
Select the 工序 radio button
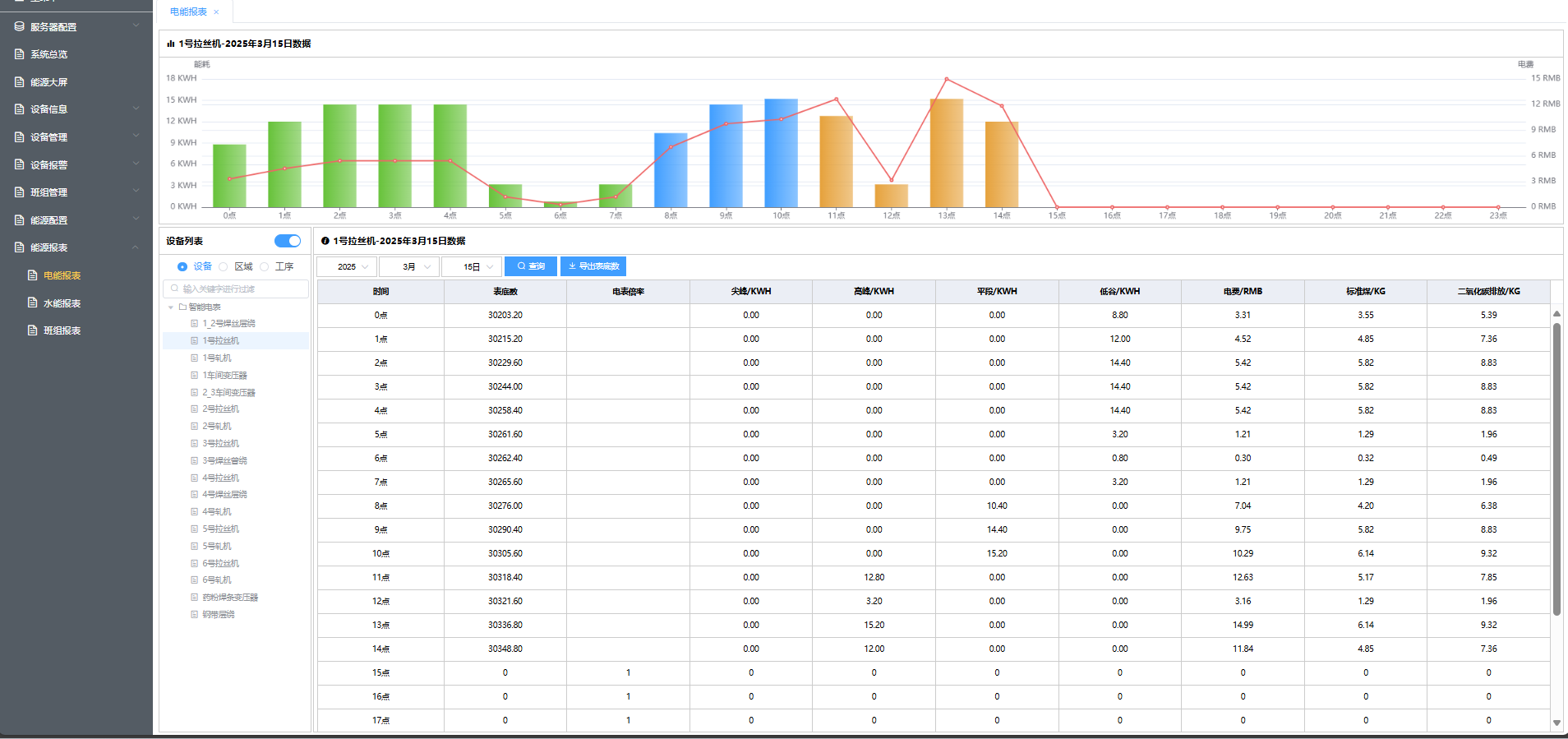[265, 266]
